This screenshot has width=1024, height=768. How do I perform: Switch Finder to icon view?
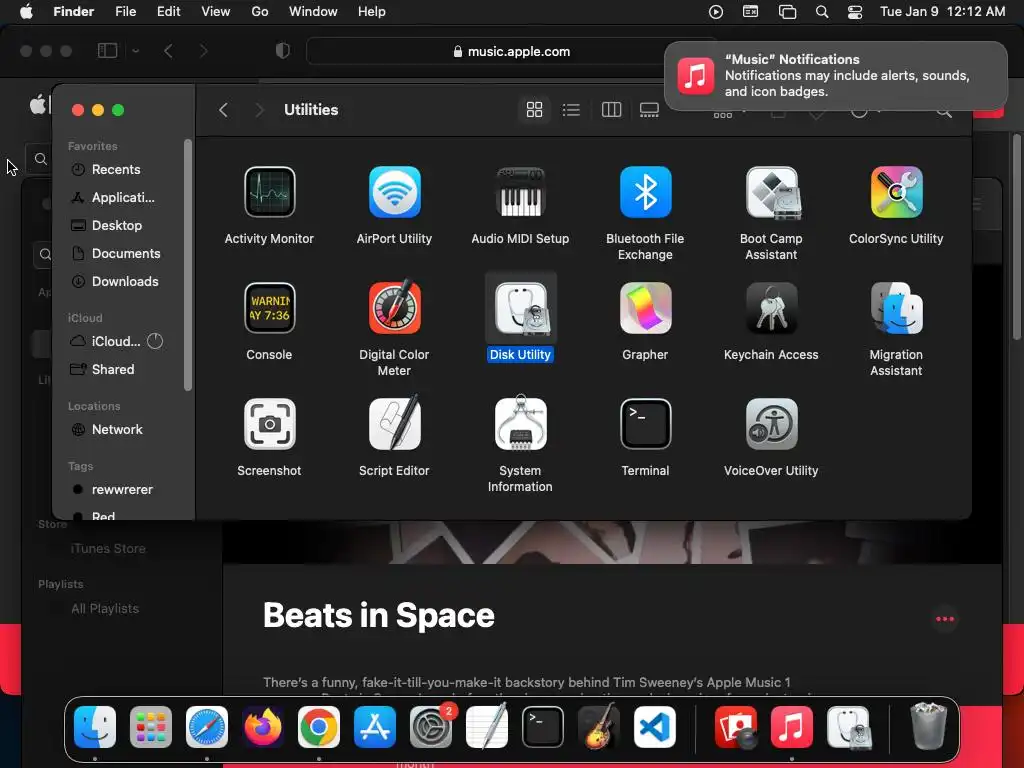[534, 110]
